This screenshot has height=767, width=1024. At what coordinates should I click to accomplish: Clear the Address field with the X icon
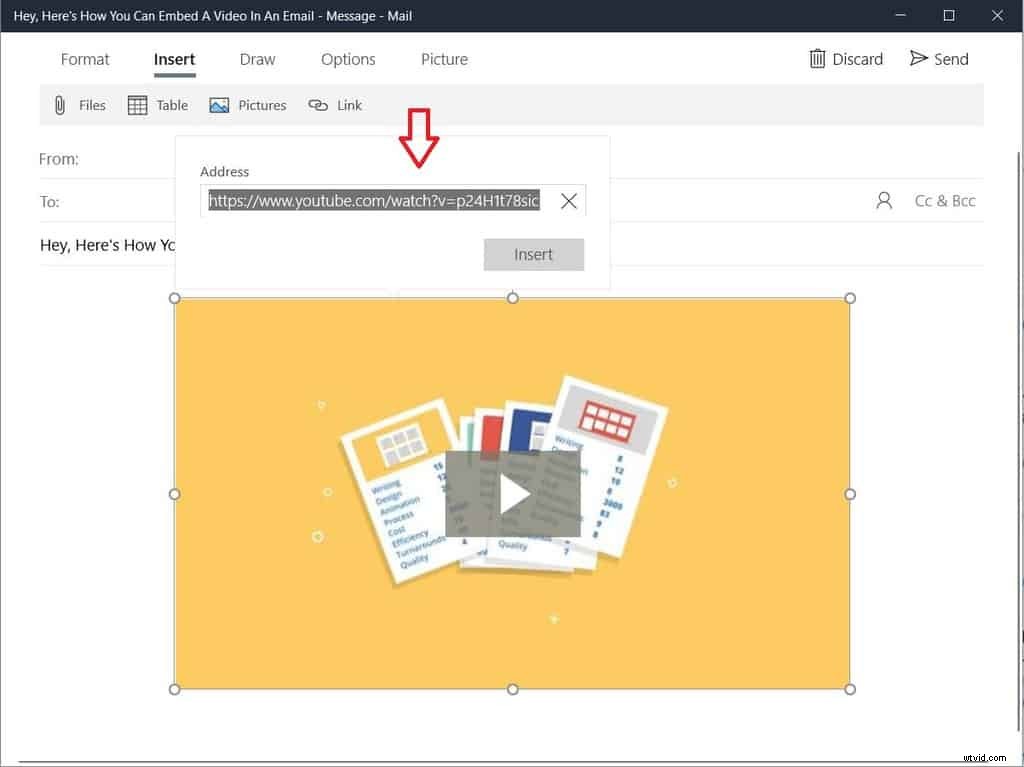click(x=569, y=200)
